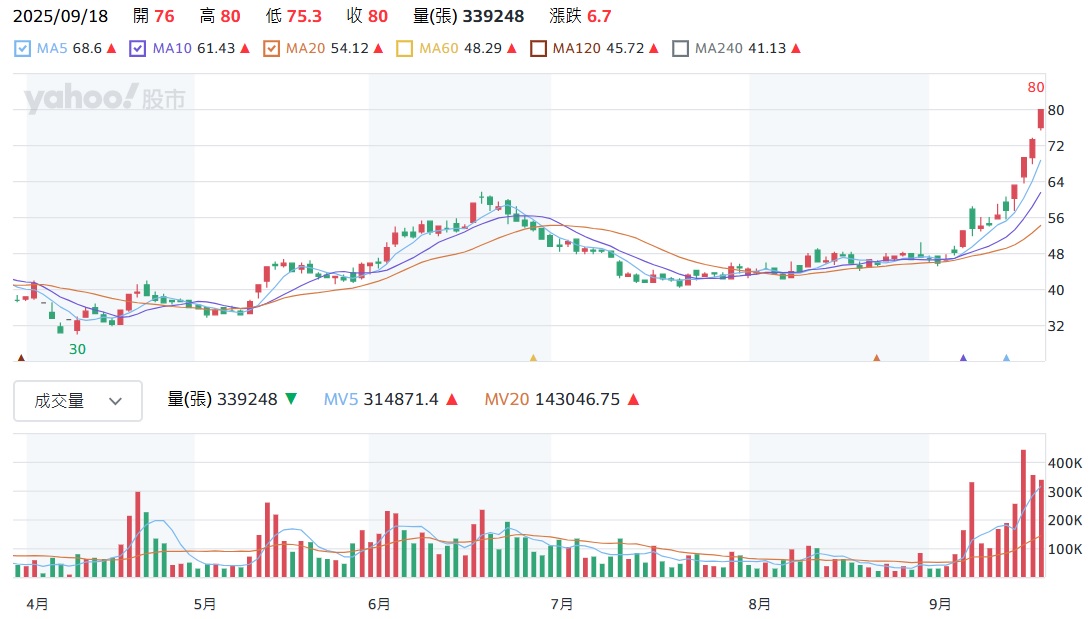This screenshot has width=1091, height=619.
Task: Uncheck the MA5 moving average checkbox
Action: pyautogui.click(x=24, y=48)
